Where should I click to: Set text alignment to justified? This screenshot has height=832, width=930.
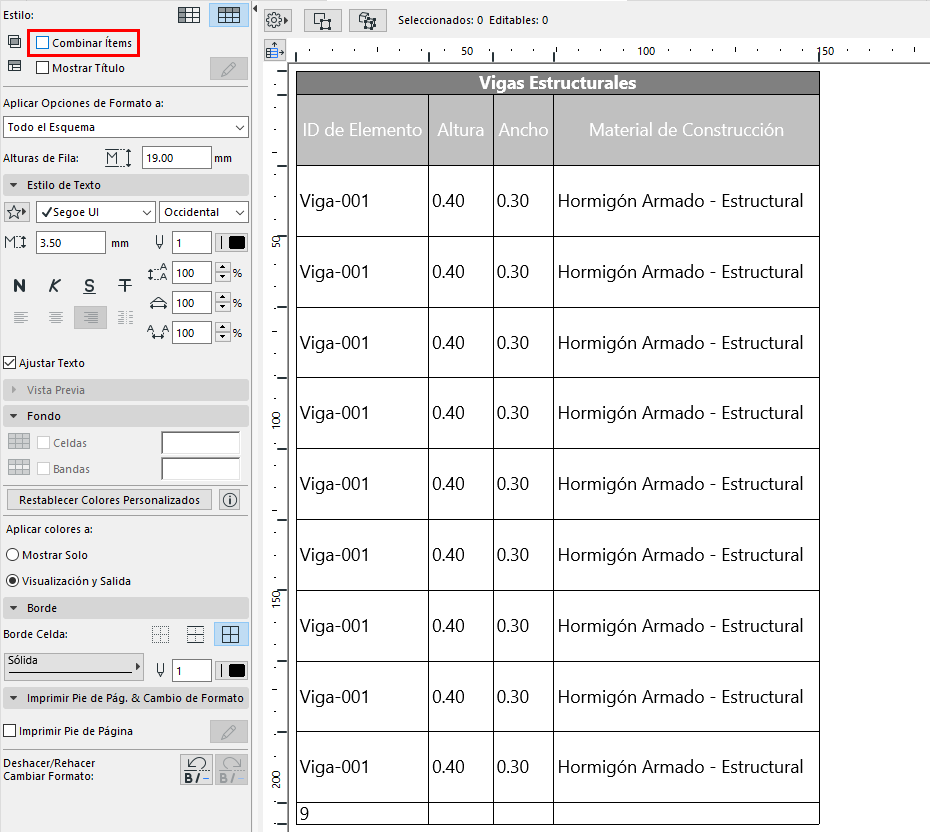pos(125,318)
